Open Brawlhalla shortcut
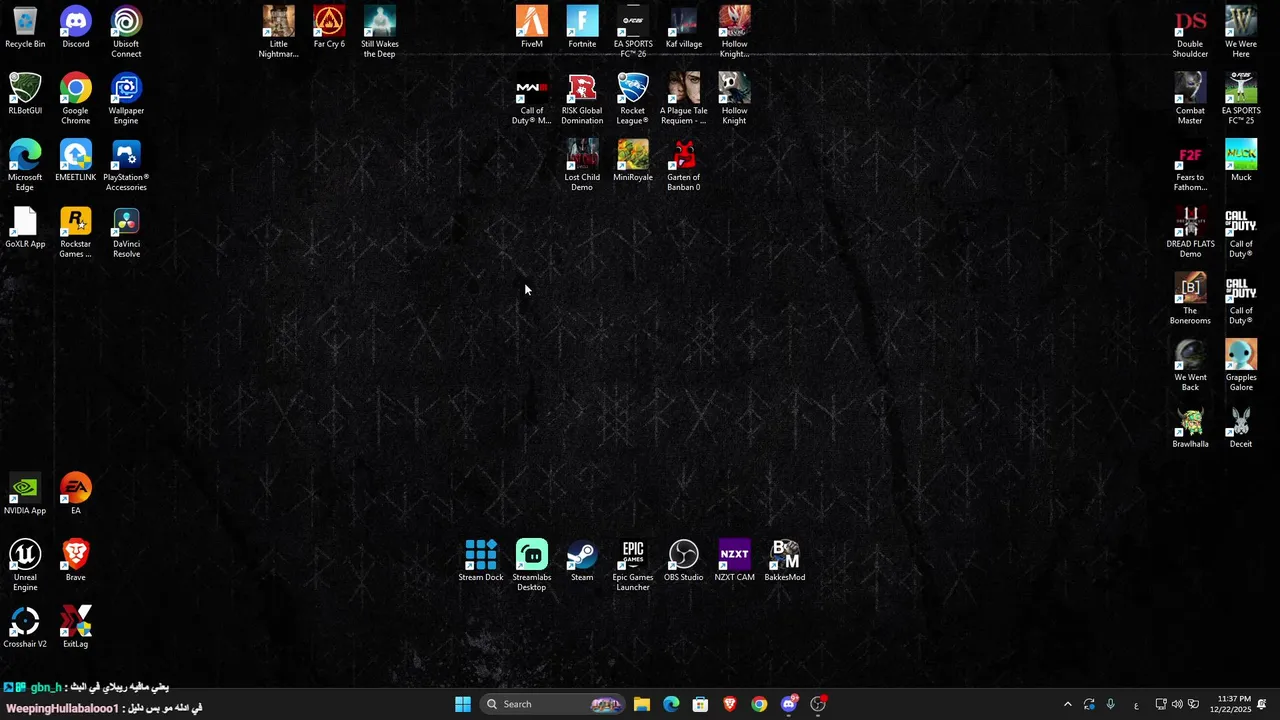Viewport: 1280px width, 720px height. pyautogui.click(x=1190, y=428)
